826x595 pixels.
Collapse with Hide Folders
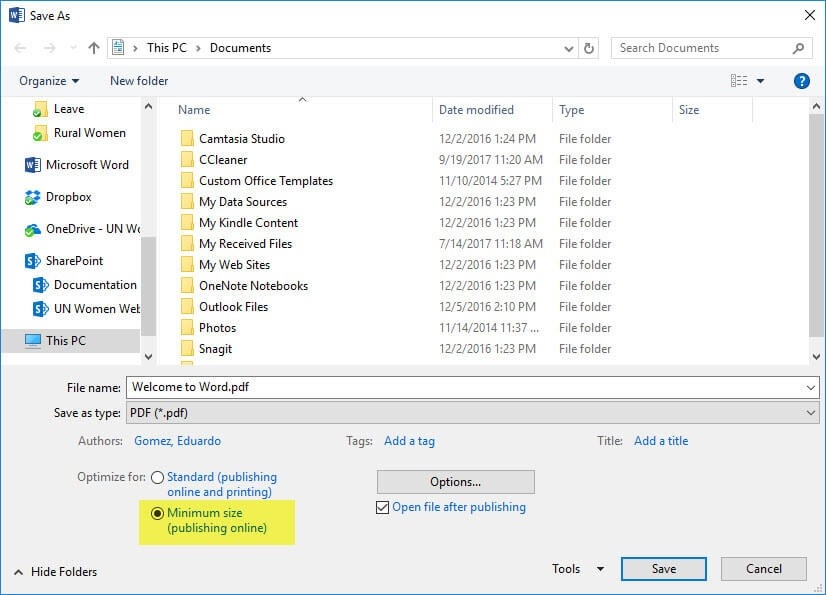(x=55, y=572)
